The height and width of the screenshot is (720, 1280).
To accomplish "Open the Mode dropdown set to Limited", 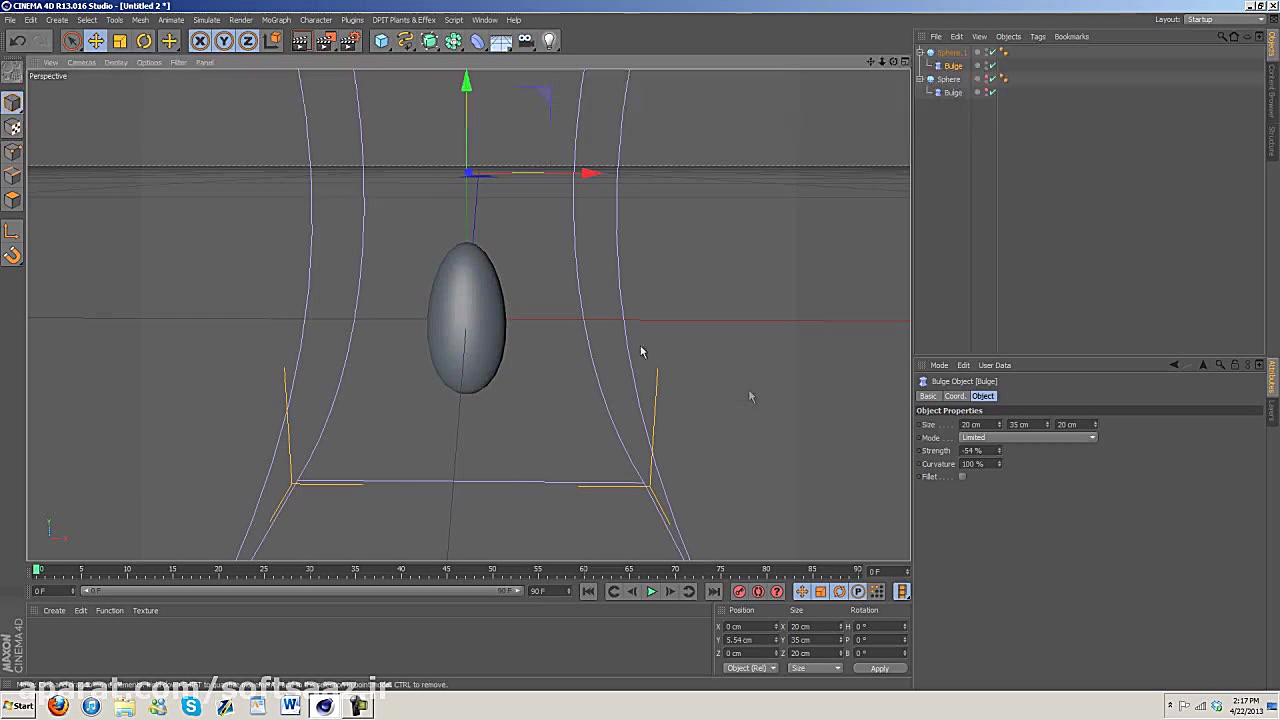I will tap(1027, 438).
